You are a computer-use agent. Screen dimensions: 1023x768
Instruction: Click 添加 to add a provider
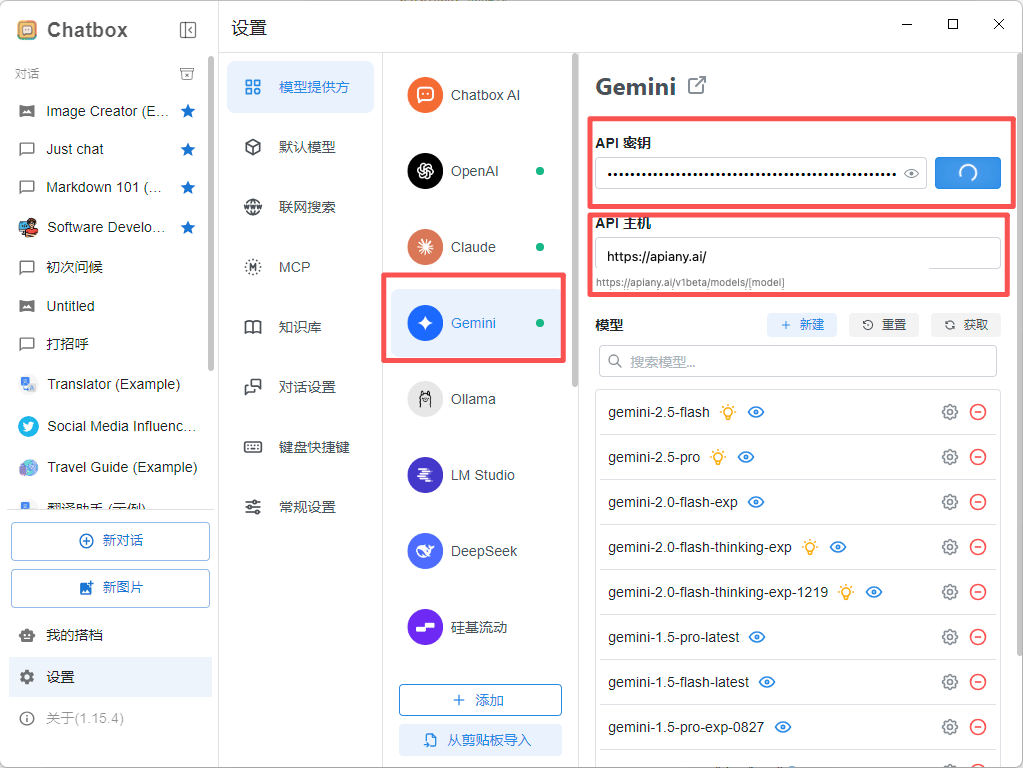[x=480, y=700]
